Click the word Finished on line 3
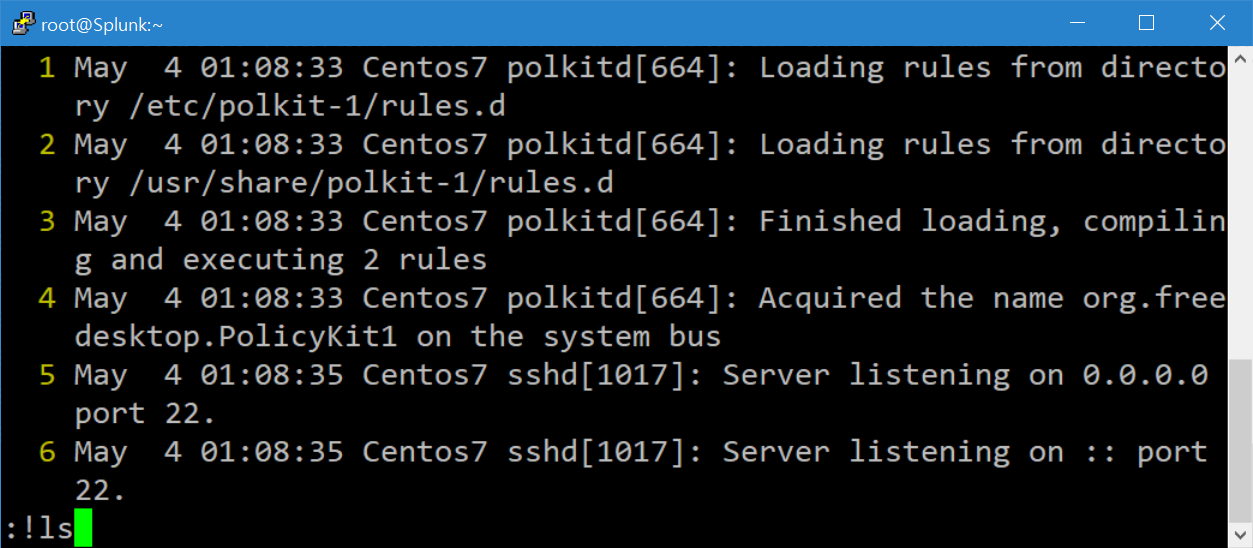Viewport: 1253px width, 548px height. [830, 222]
